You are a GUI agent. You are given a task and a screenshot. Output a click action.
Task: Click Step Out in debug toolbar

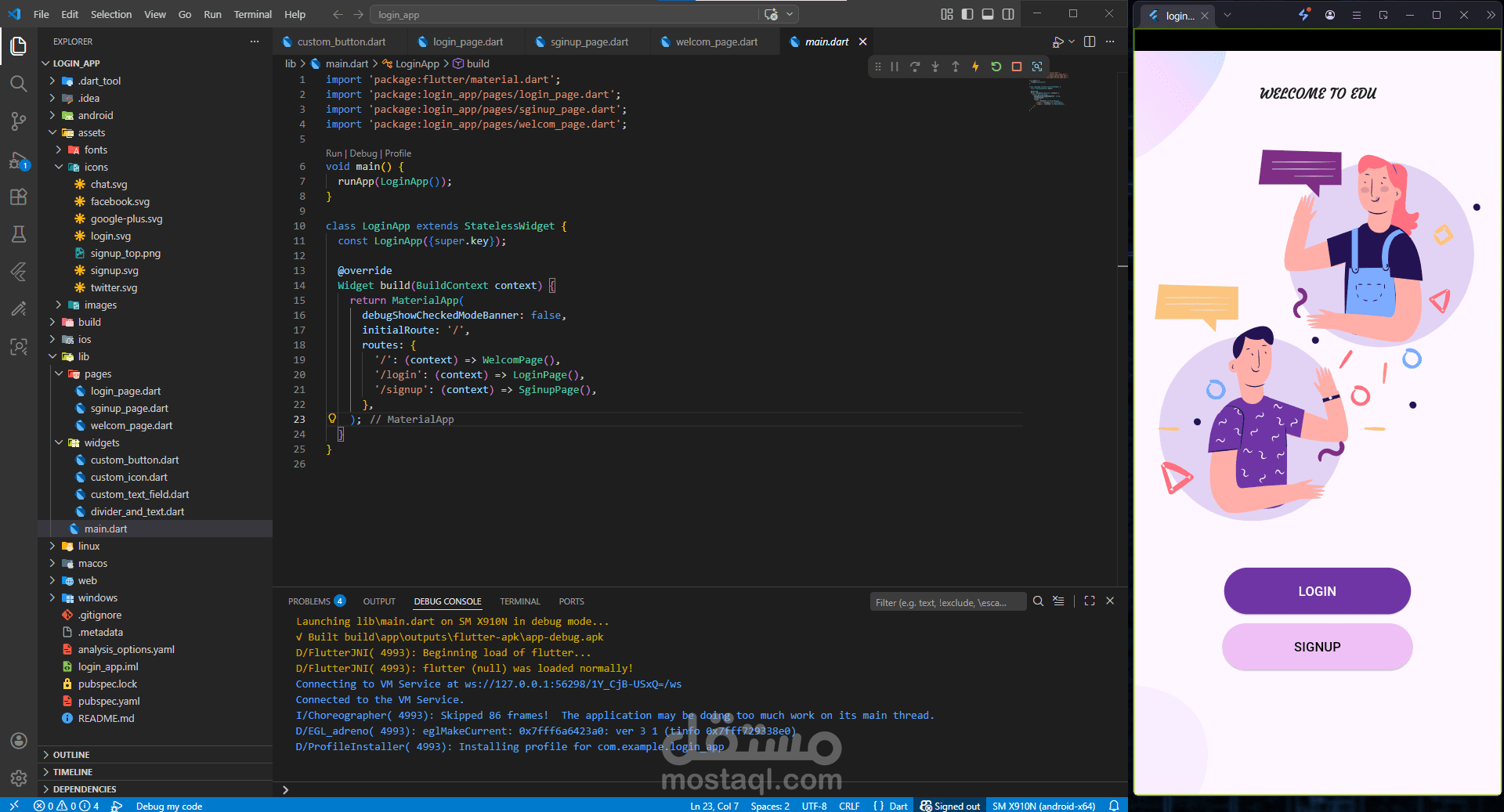tap(956, 67)
